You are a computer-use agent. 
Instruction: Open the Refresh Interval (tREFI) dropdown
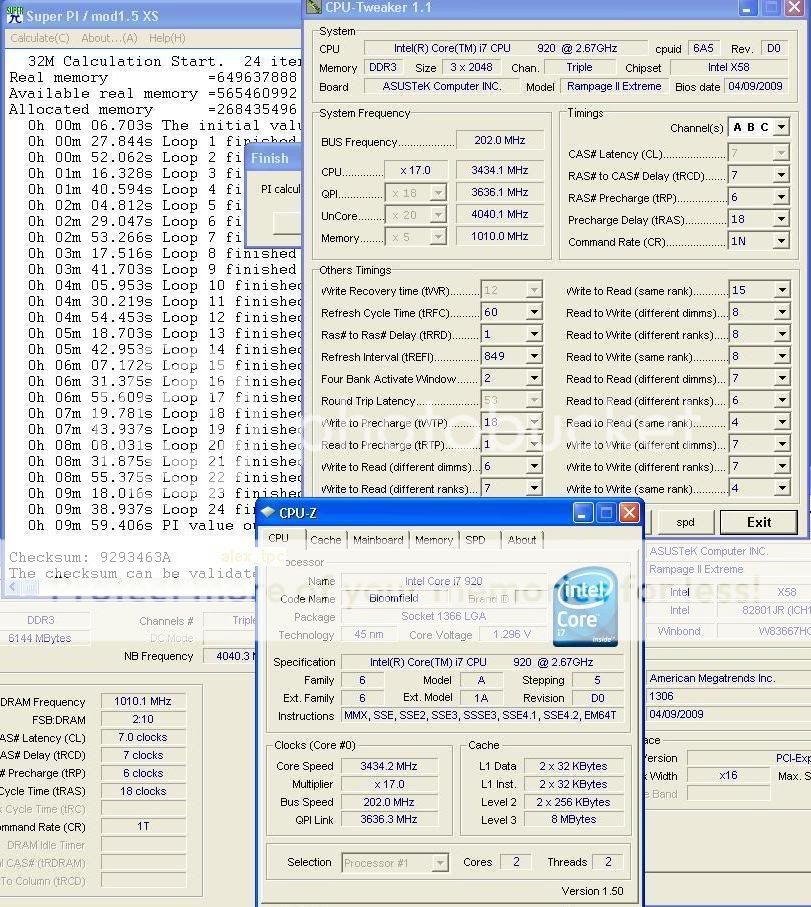(534, 356)
